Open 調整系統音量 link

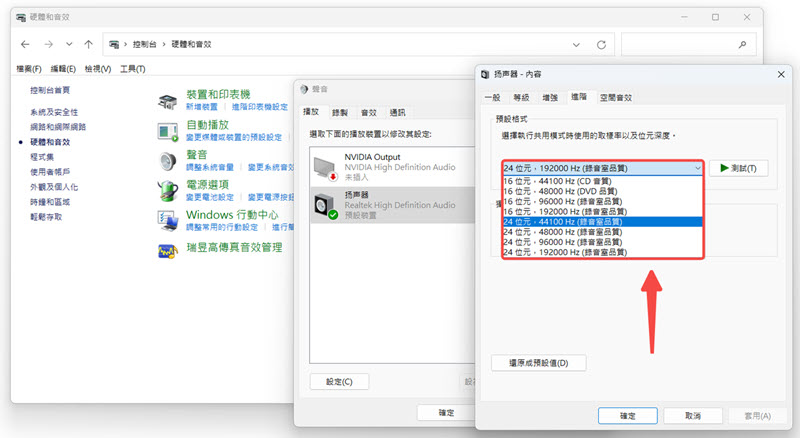pyautogui.click(x=210, y=167)
